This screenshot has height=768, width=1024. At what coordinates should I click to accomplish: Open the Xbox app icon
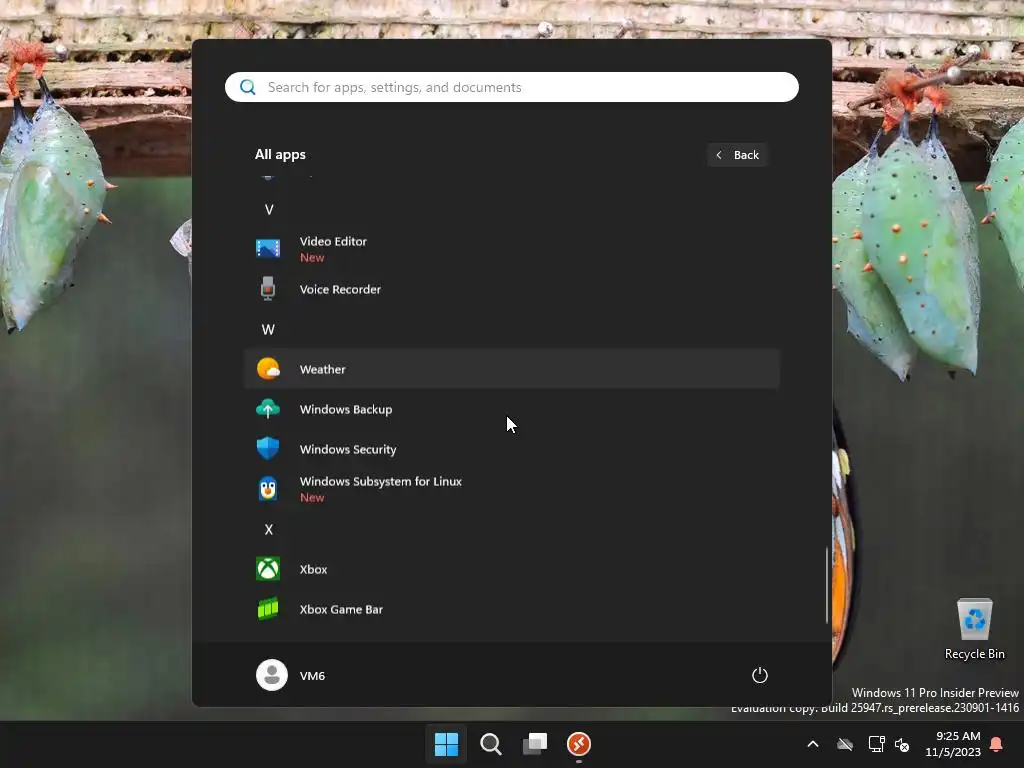(268, 569)
